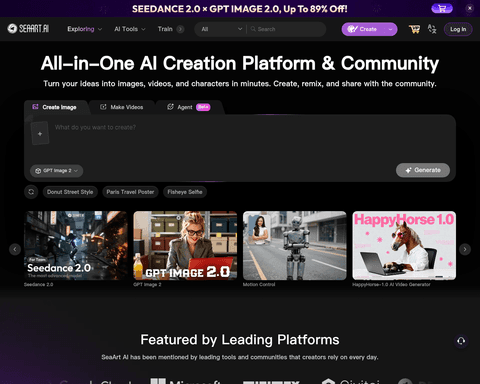Open the Seedance 2.0 card thumbnail
The height and width of the screenshot is (384, 480).
76,245
